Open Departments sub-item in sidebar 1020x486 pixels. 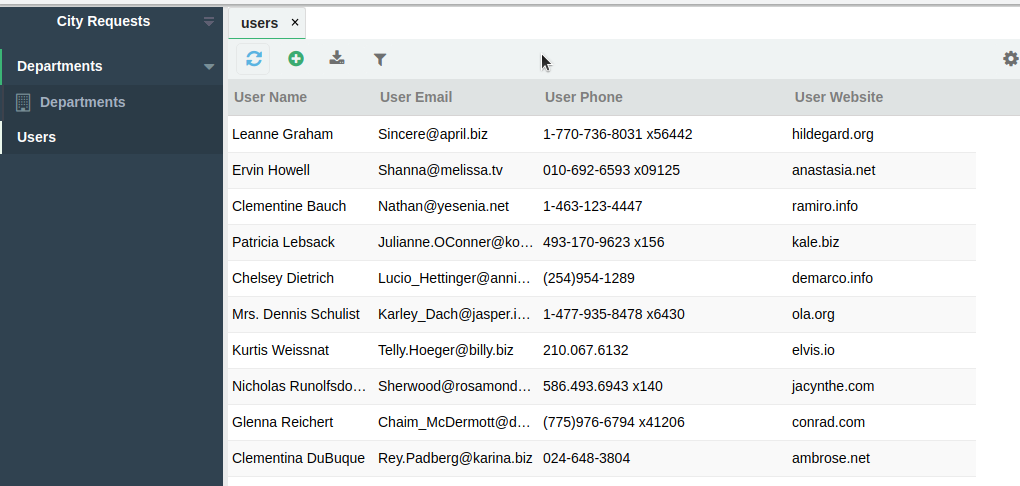click(82, 102)
